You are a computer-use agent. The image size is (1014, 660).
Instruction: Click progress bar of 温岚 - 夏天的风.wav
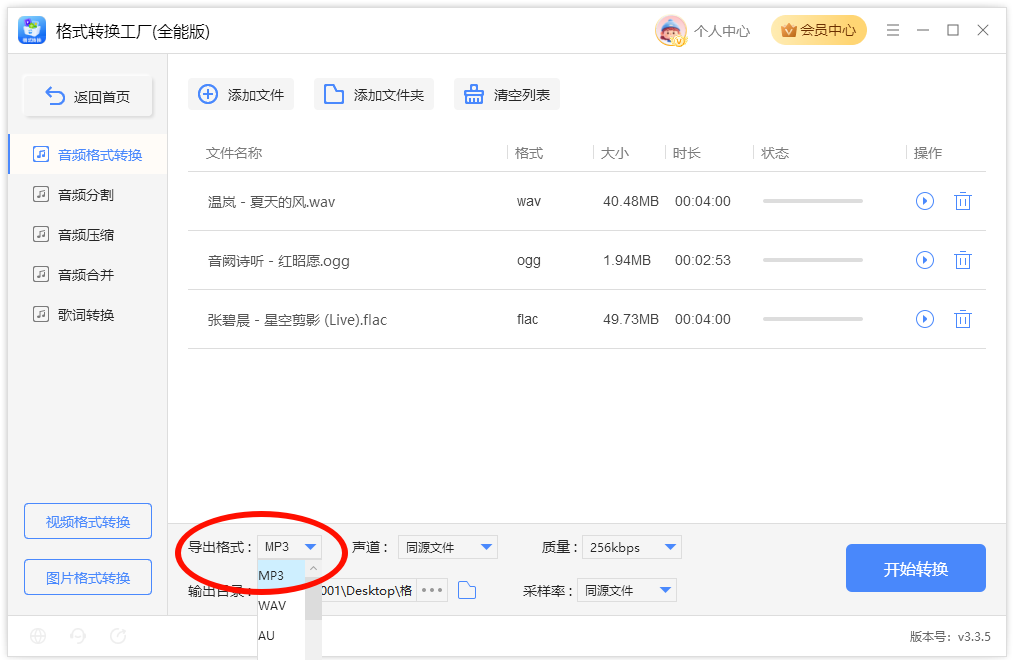[x=813, y=201]
